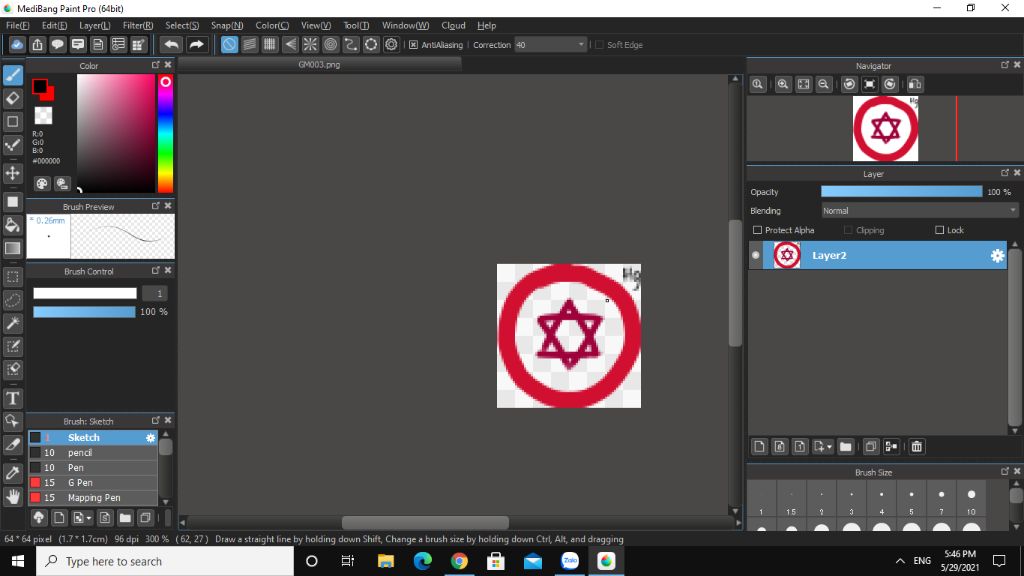Click the cloud save icon in toolbar
Screen dimensions: 1024x576
point(17,44)
